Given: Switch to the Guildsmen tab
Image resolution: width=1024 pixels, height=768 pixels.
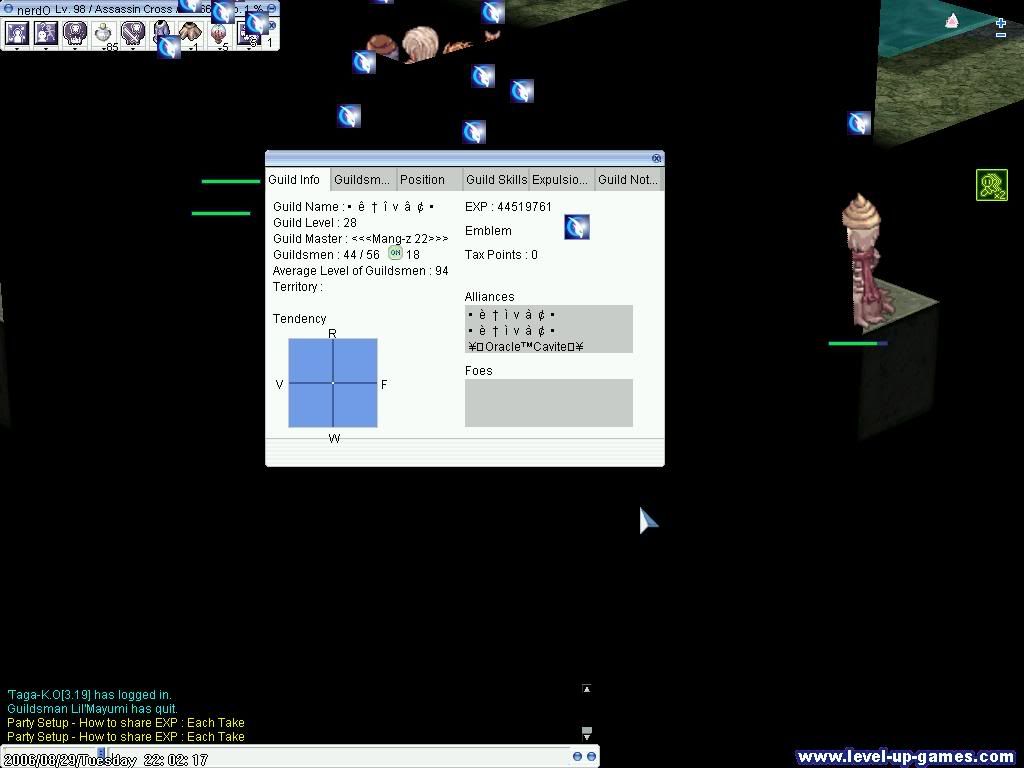Looking at the screenshot, I should 362,180.
